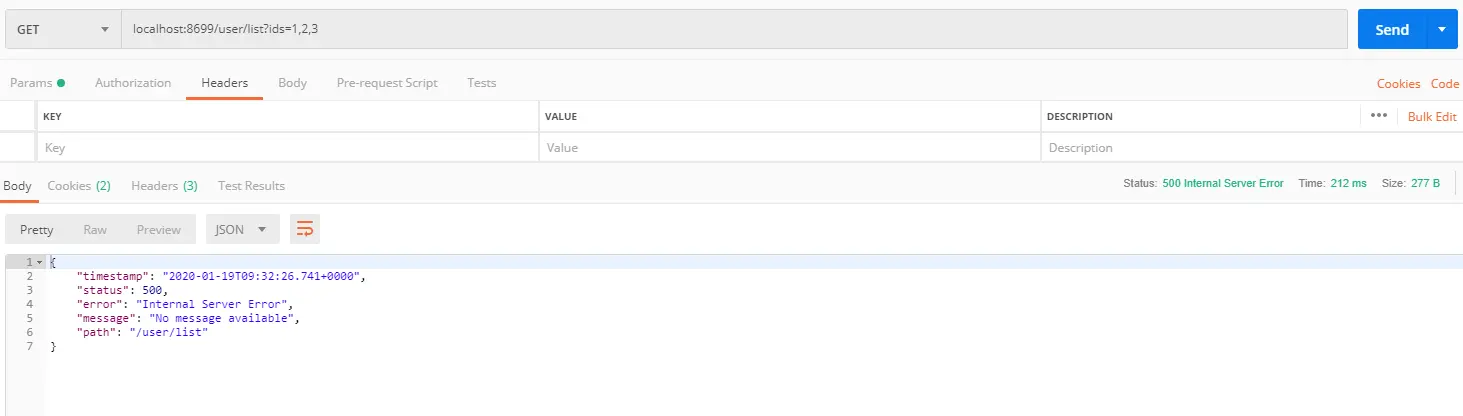The height and width of the screenshot is (416, 1463).
Task: Select the Preview view mode
Action: [159, 230]
